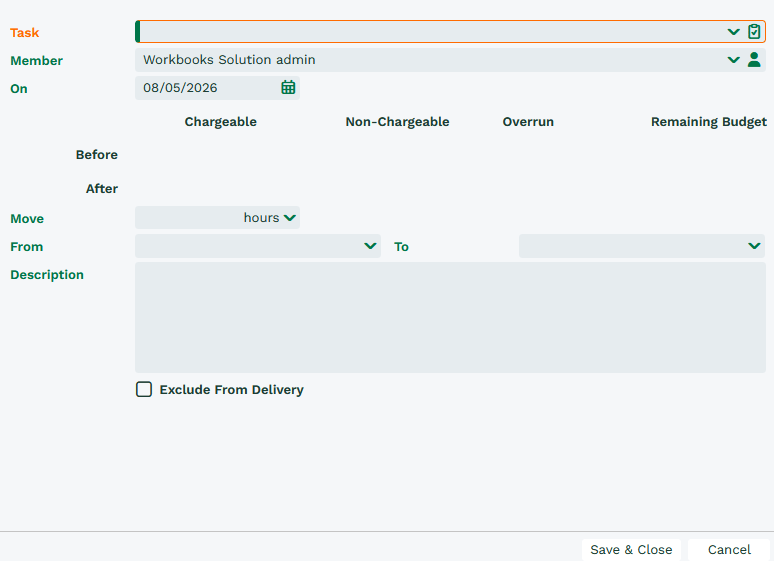Expand the Member dropdown arrow
The width and height of the screenshot is (774, 561).
[734, 60]
